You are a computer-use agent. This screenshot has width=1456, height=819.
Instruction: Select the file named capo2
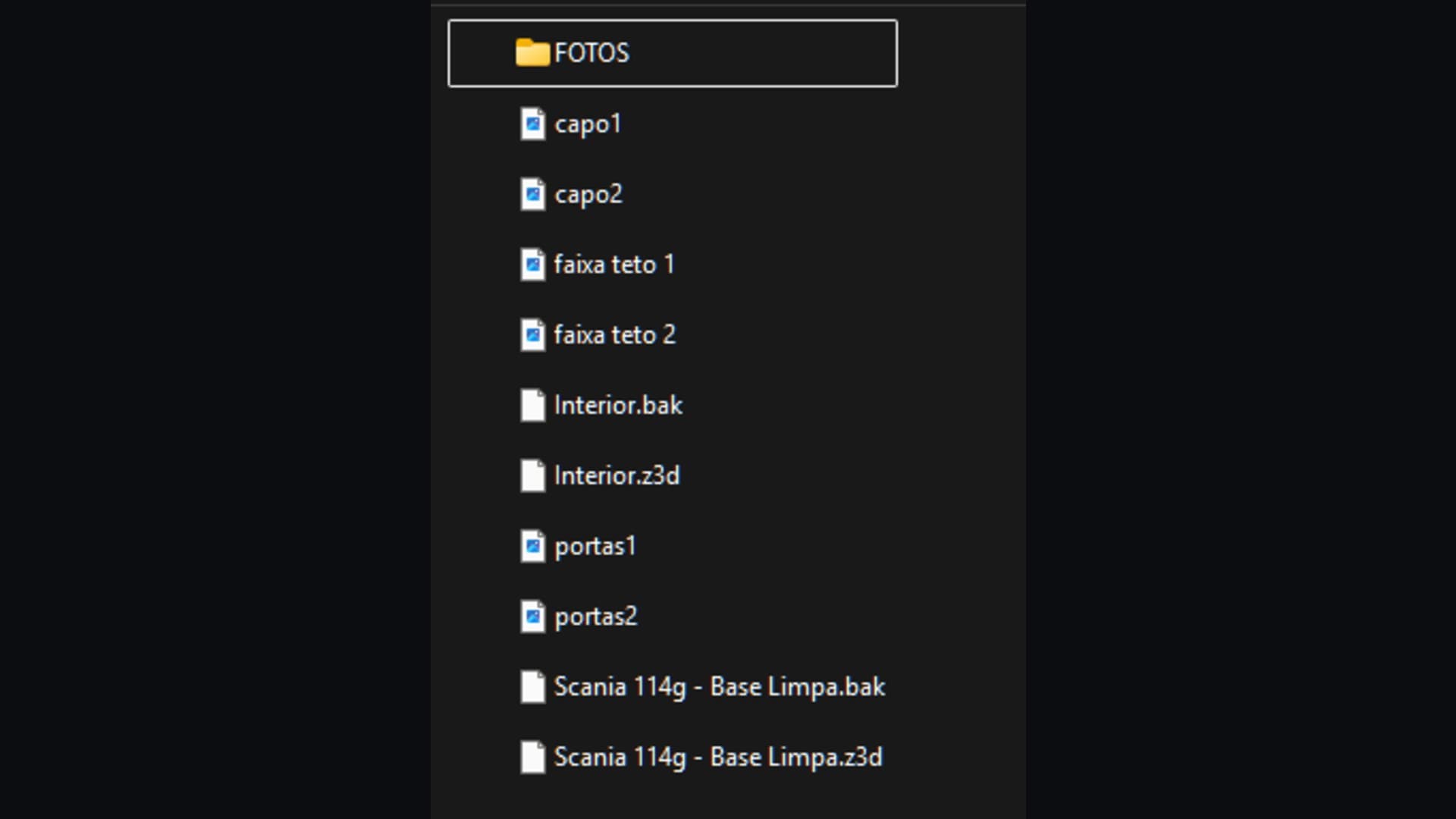click(588, 194)
